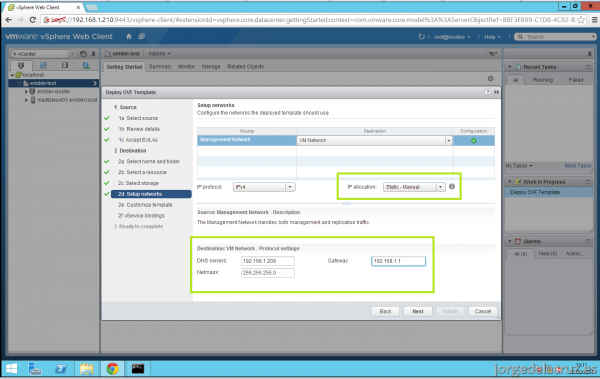Open File Explorer from the taskbar
This screenshot has width=600, height=379.
tap(86, 369)
